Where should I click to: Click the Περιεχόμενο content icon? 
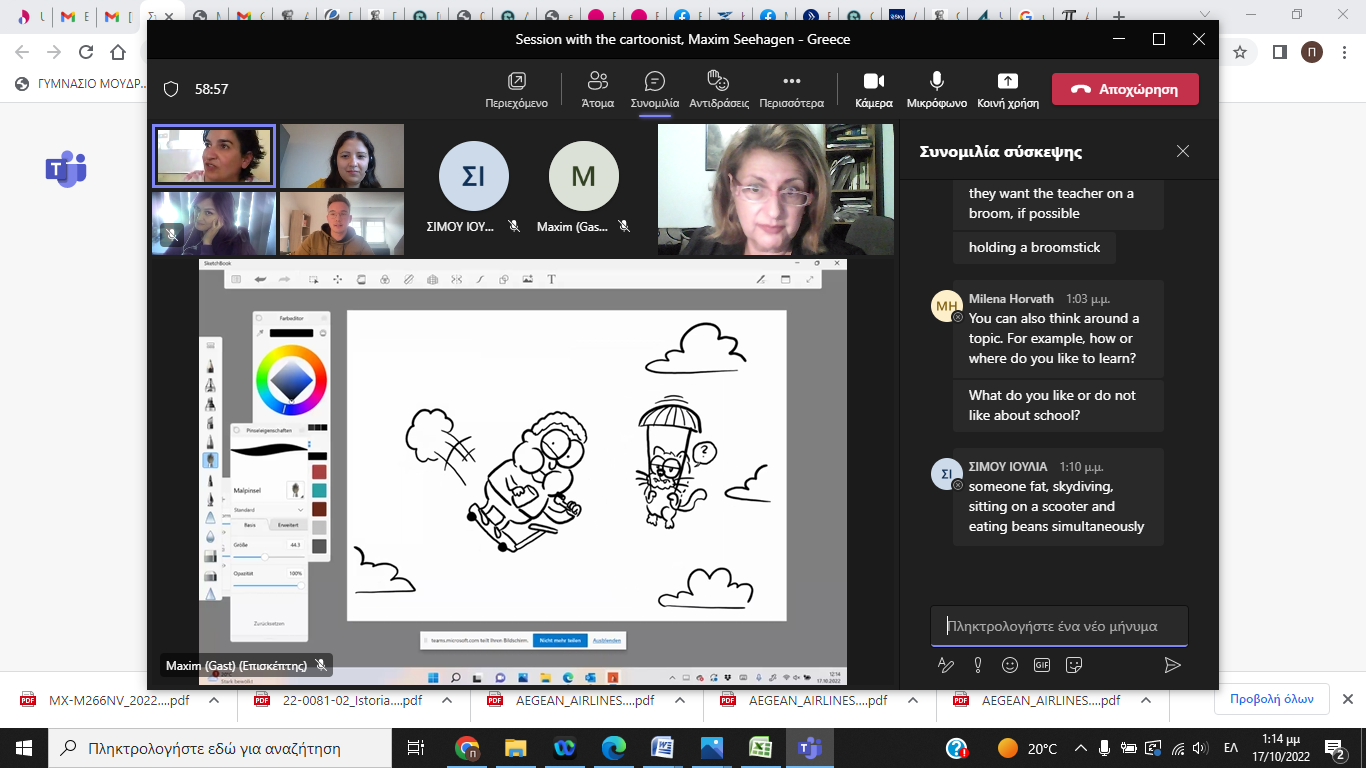tap(516, 89)
